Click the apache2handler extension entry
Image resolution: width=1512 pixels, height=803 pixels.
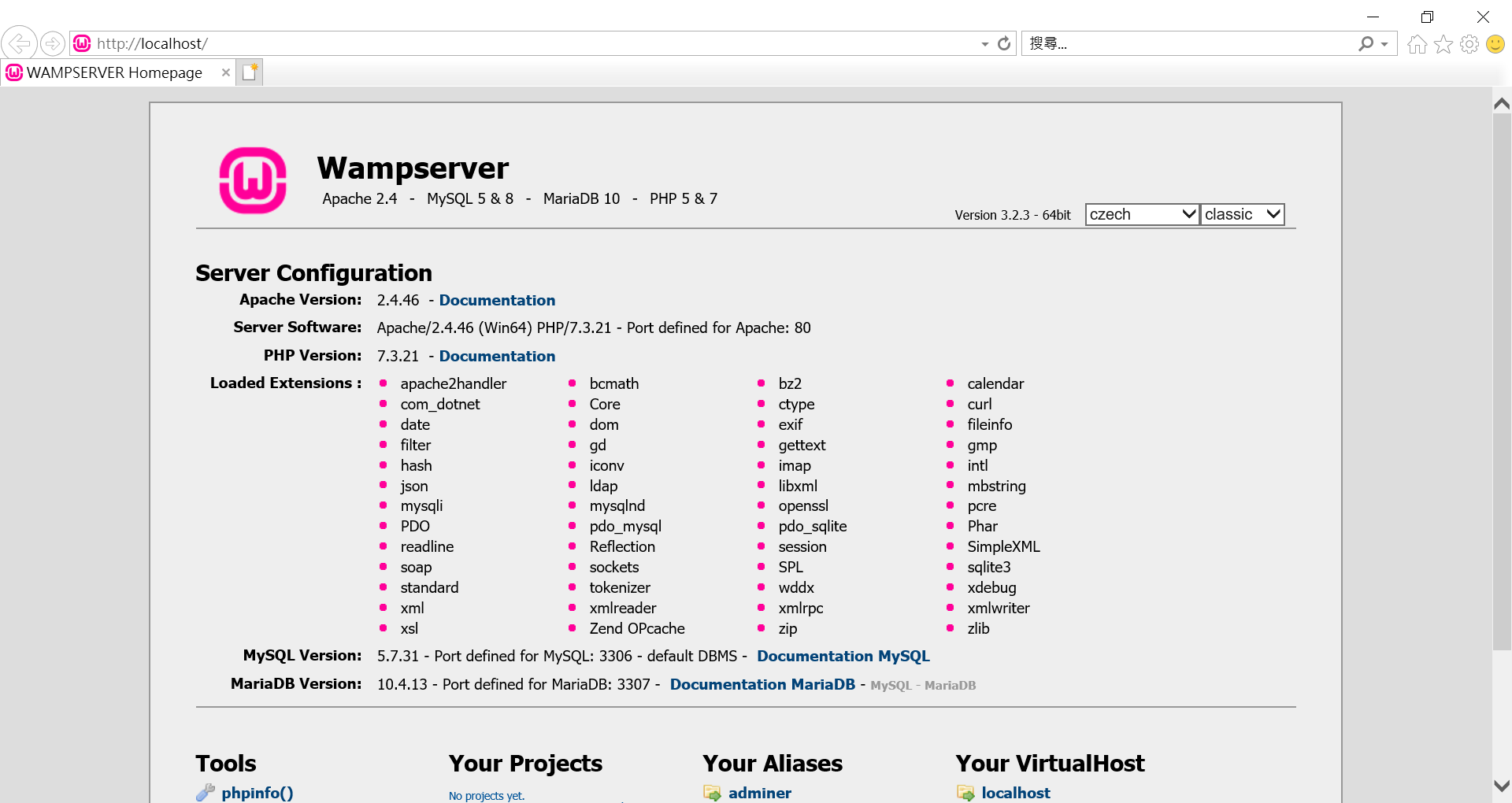click(x=454, y=383)
